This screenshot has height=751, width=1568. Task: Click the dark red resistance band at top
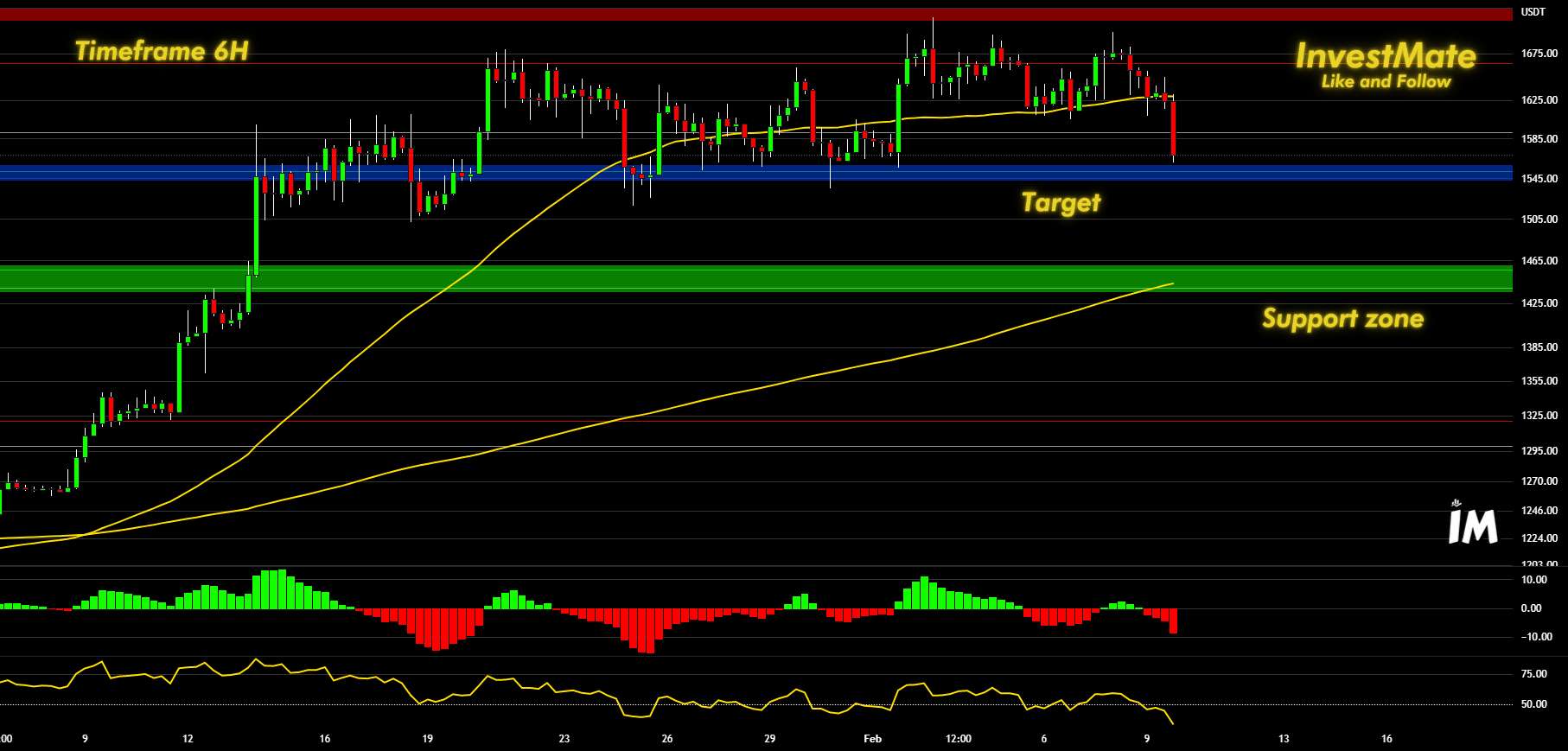tap(756, 15)
